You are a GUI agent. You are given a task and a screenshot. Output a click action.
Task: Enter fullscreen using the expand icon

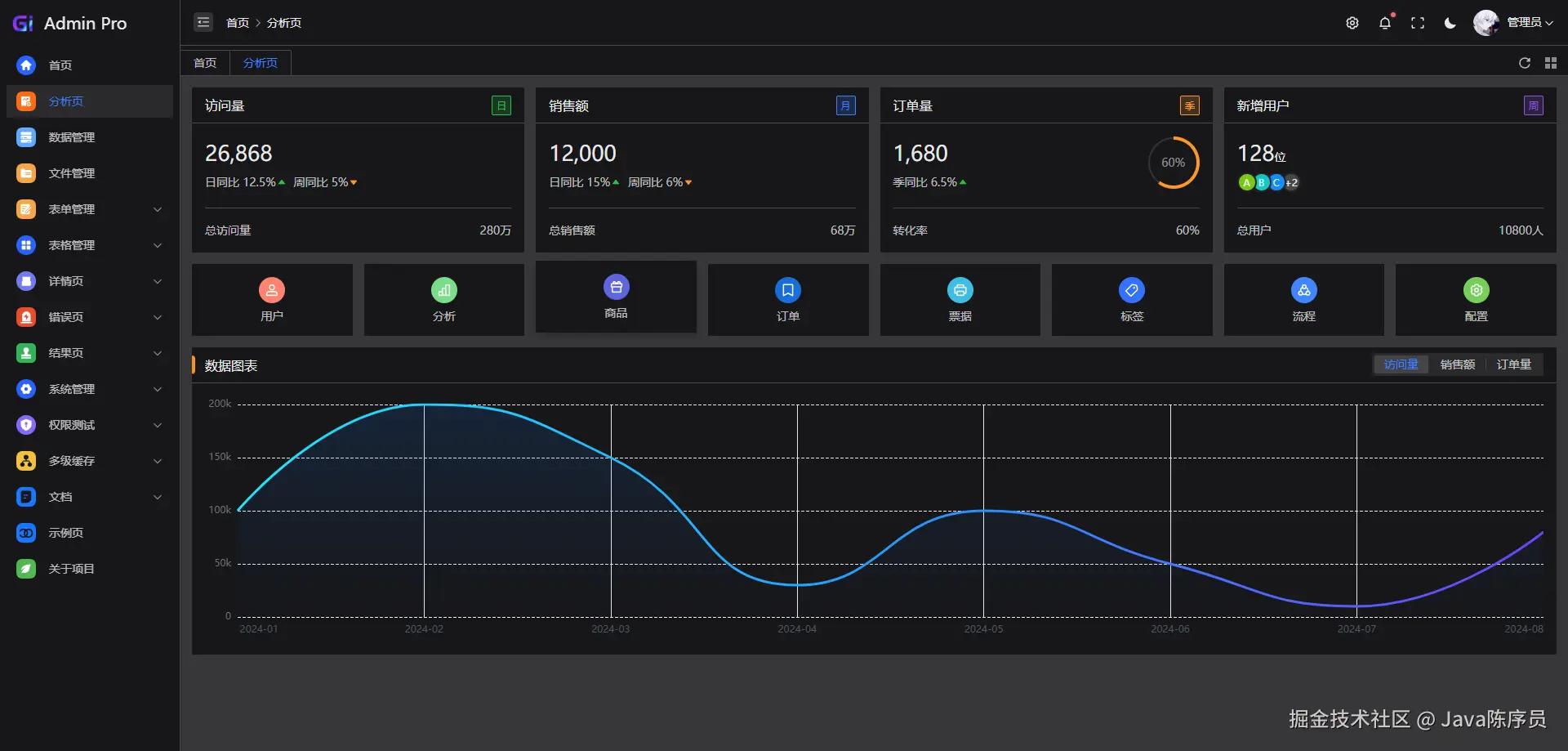(x=1418, y=23)
